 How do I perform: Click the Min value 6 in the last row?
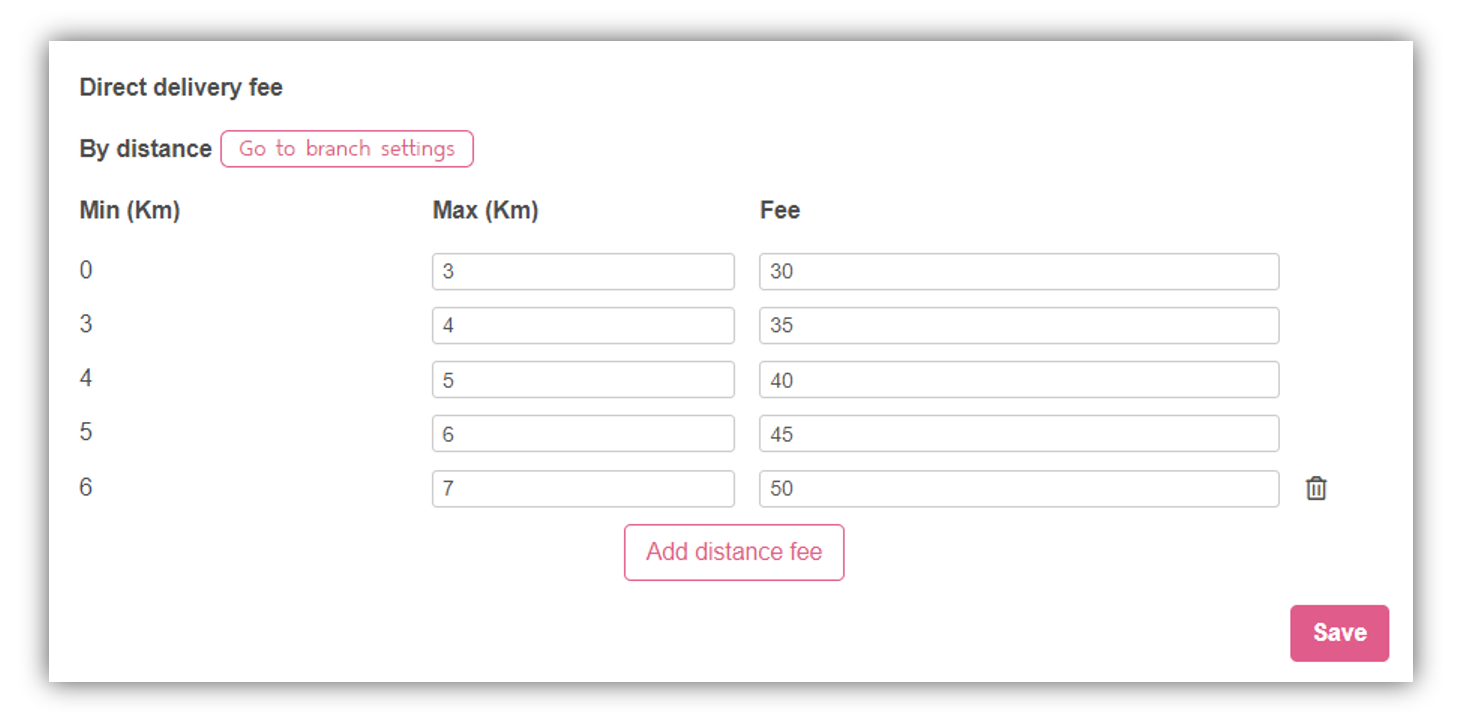click(86, 487)
